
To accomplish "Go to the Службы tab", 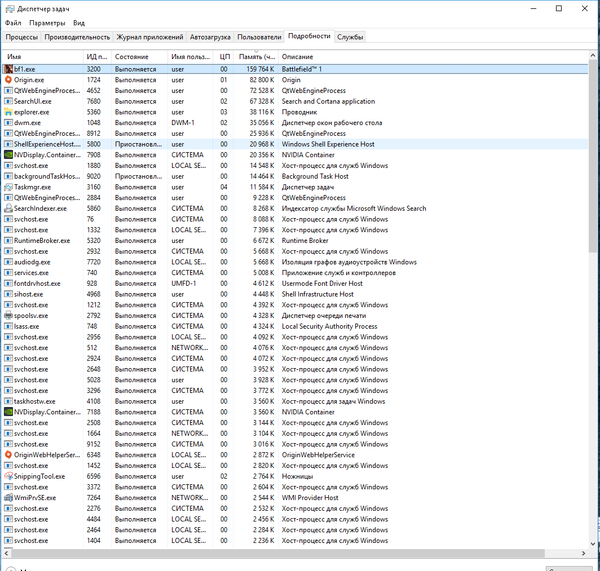I will pyautogui.click(x=350, y=37).
